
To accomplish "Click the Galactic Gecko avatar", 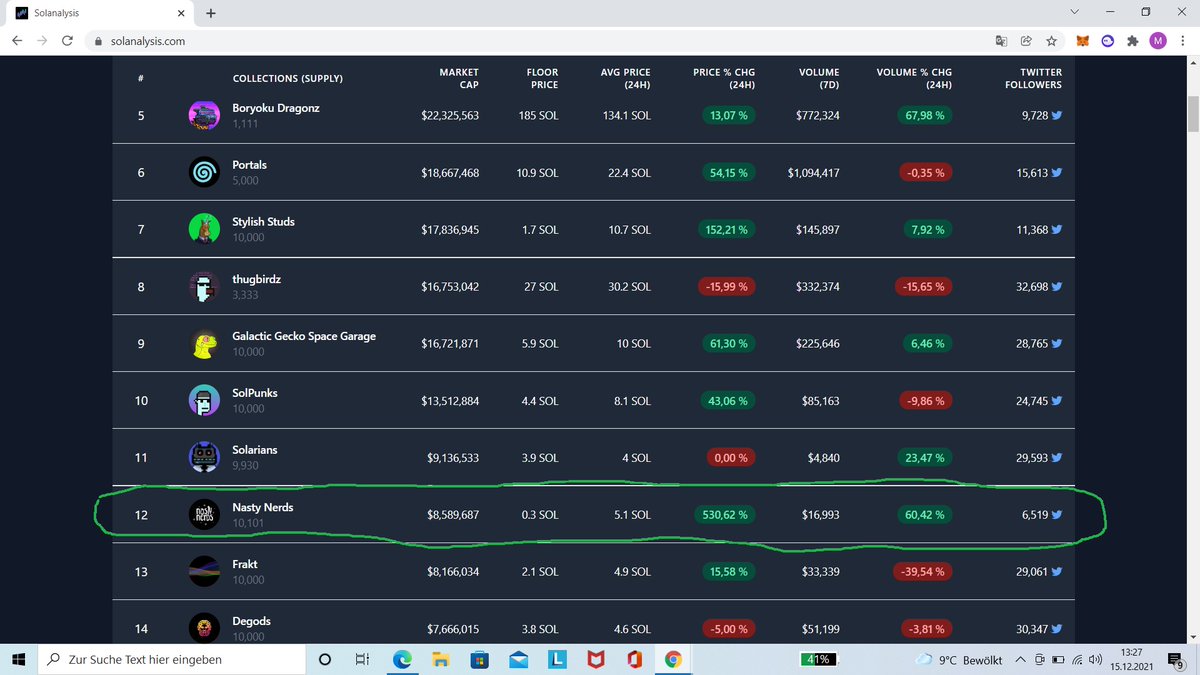I will click(x=204, y=344).
